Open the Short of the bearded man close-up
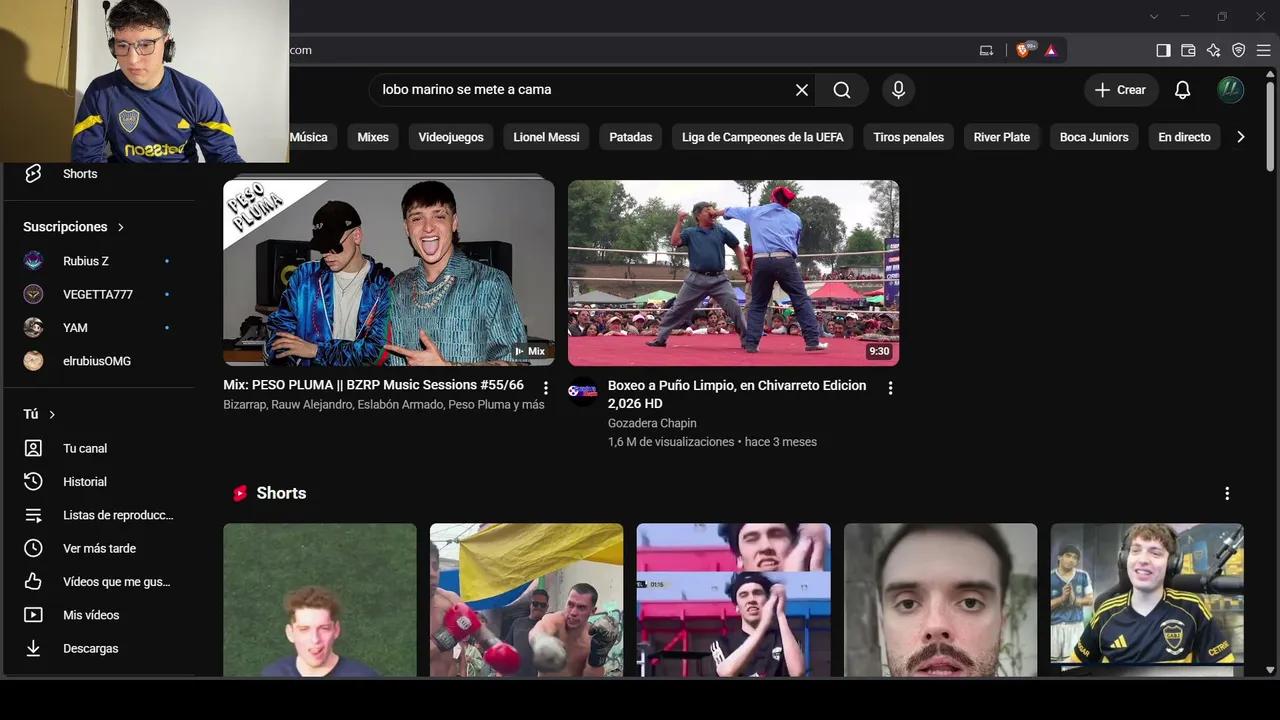Viewport: 1280px width, 720px height. click(940, 600)
